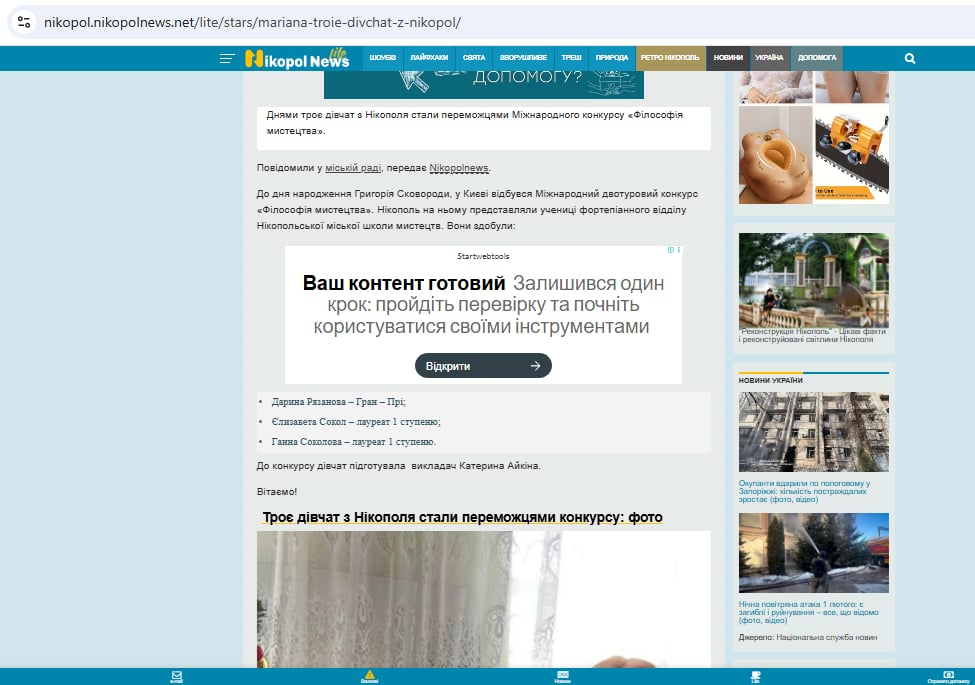Click the news icon in bottom bar center
Screen dimensions: 975x685
(563, 675)
